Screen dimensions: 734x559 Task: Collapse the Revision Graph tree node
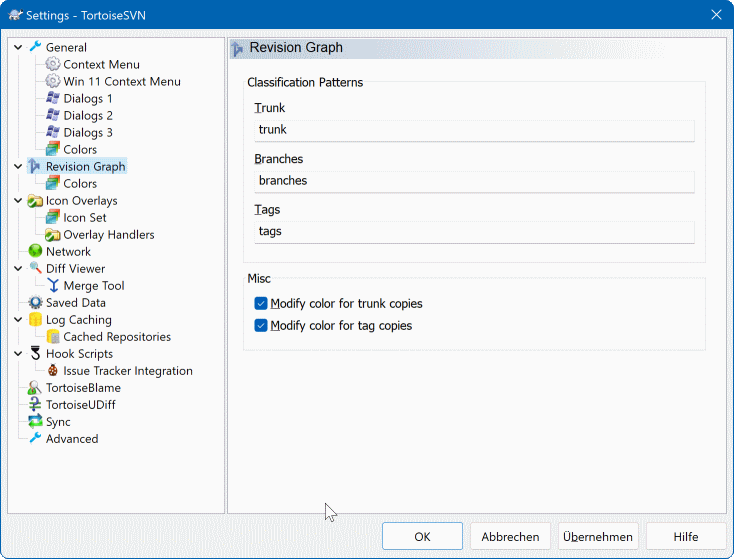(18, 167)
